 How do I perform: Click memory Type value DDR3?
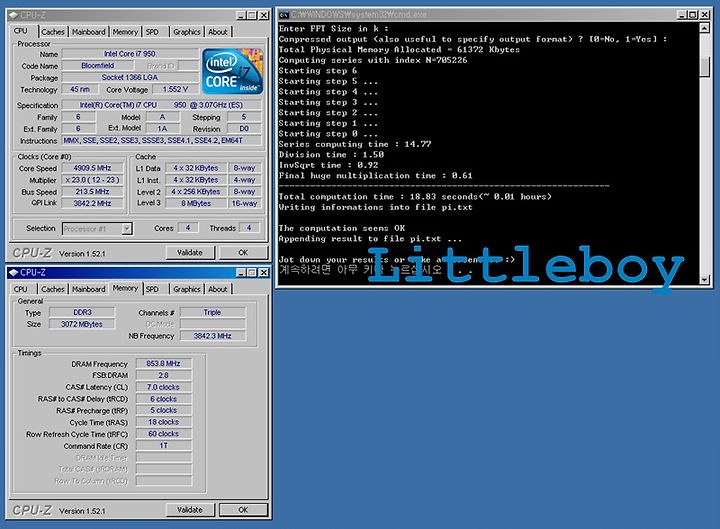click(82, 312)
